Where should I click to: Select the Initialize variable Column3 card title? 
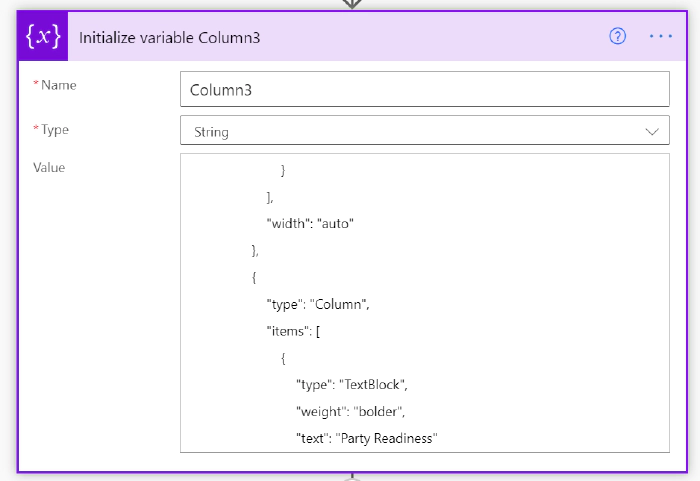(x=172, y=37)
